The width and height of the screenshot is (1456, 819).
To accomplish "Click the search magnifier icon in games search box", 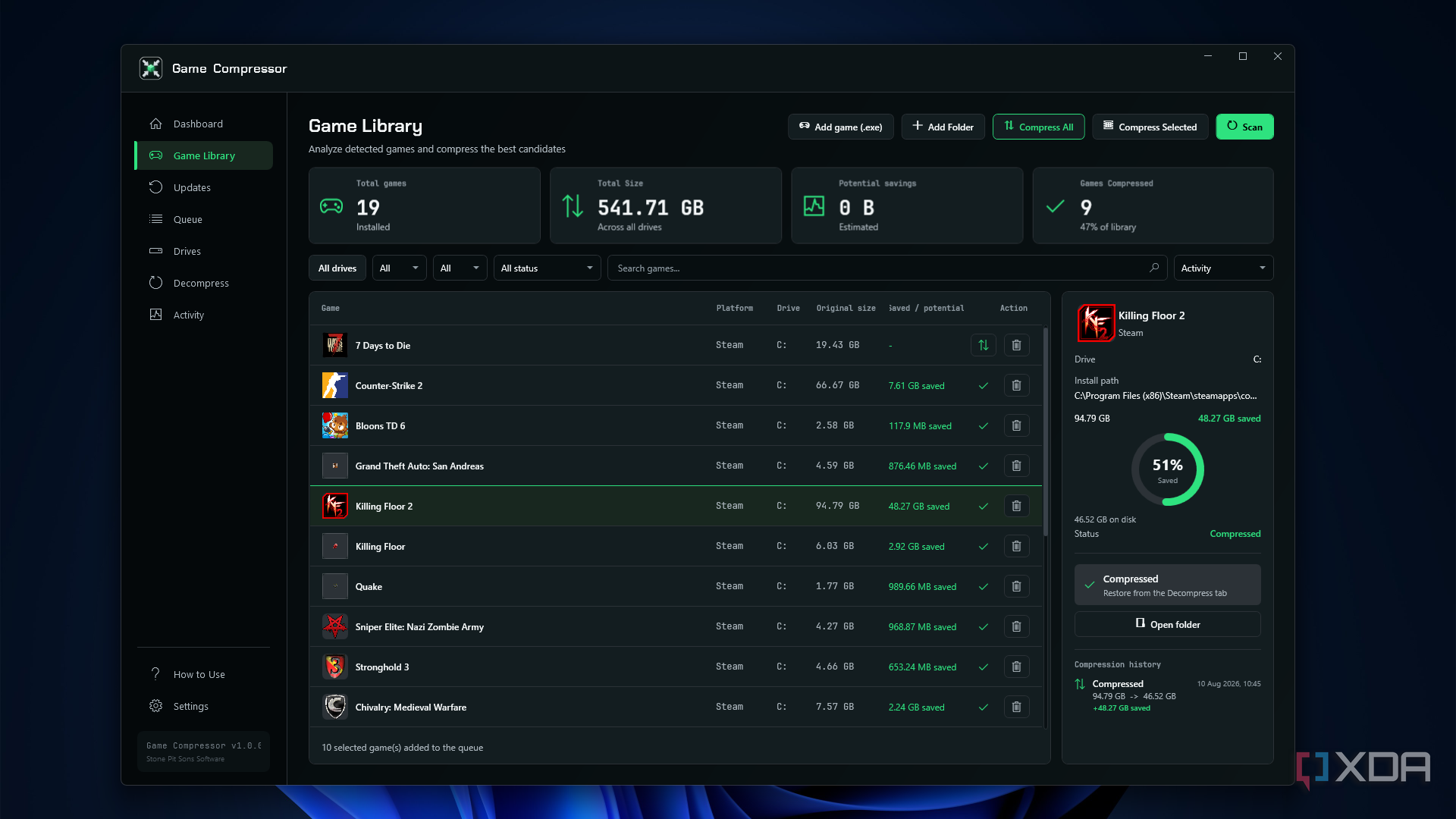I will click(x=1154, y=268).
